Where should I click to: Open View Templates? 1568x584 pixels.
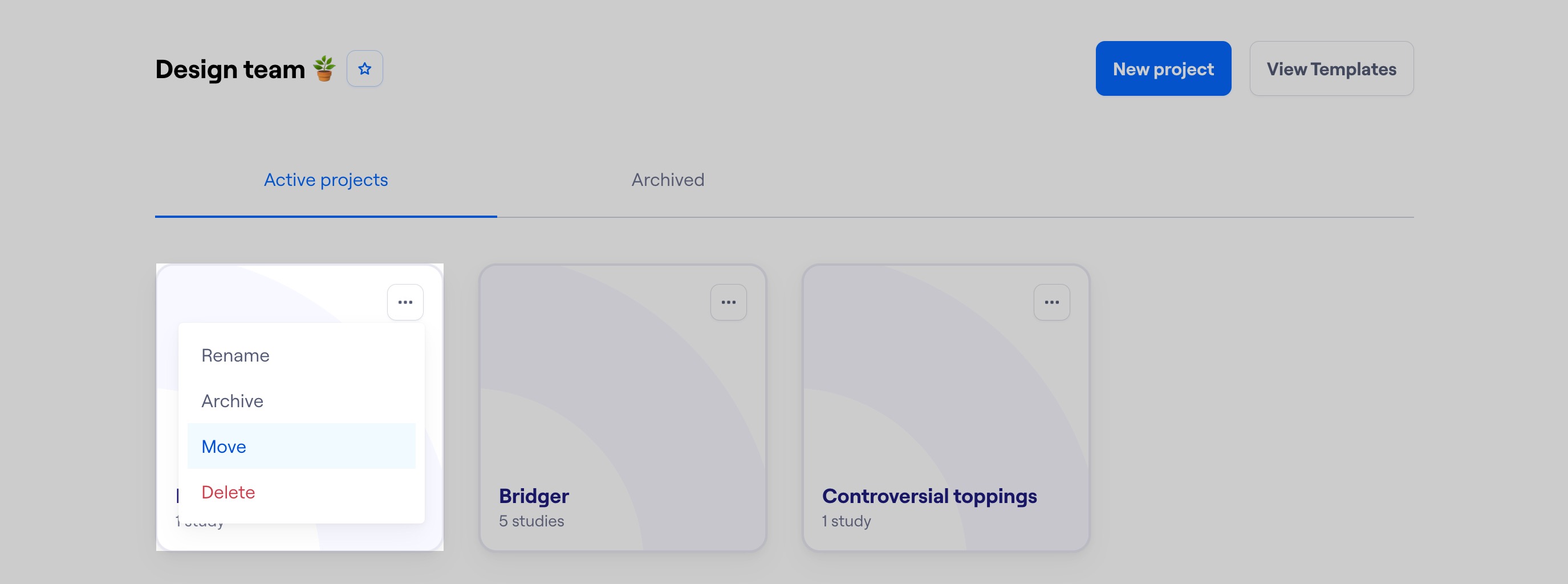(1331, 69)
